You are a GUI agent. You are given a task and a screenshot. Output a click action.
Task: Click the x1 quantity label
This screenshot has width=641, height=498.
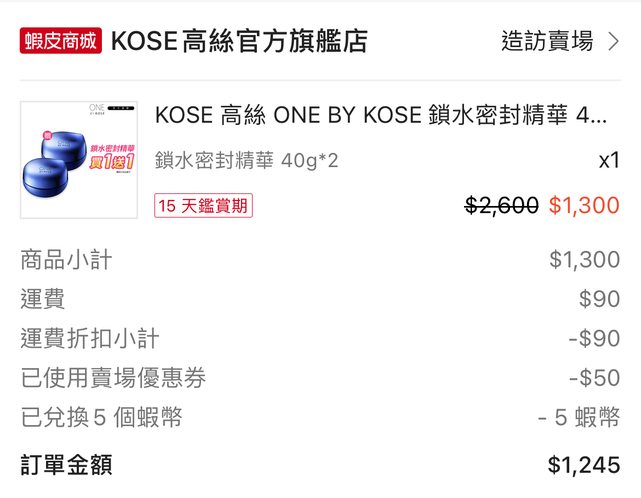click(x=609, y=160)
